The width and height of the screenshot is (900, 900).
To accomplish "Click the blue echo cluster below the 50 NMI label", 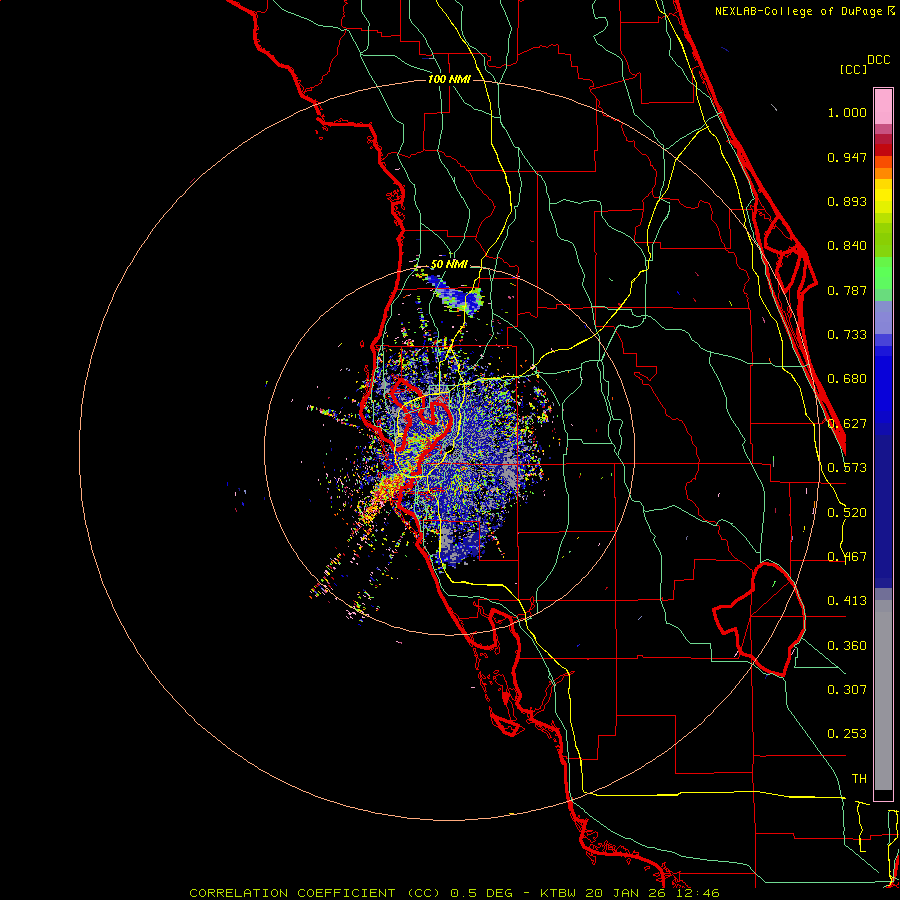I will coord(457,297).
